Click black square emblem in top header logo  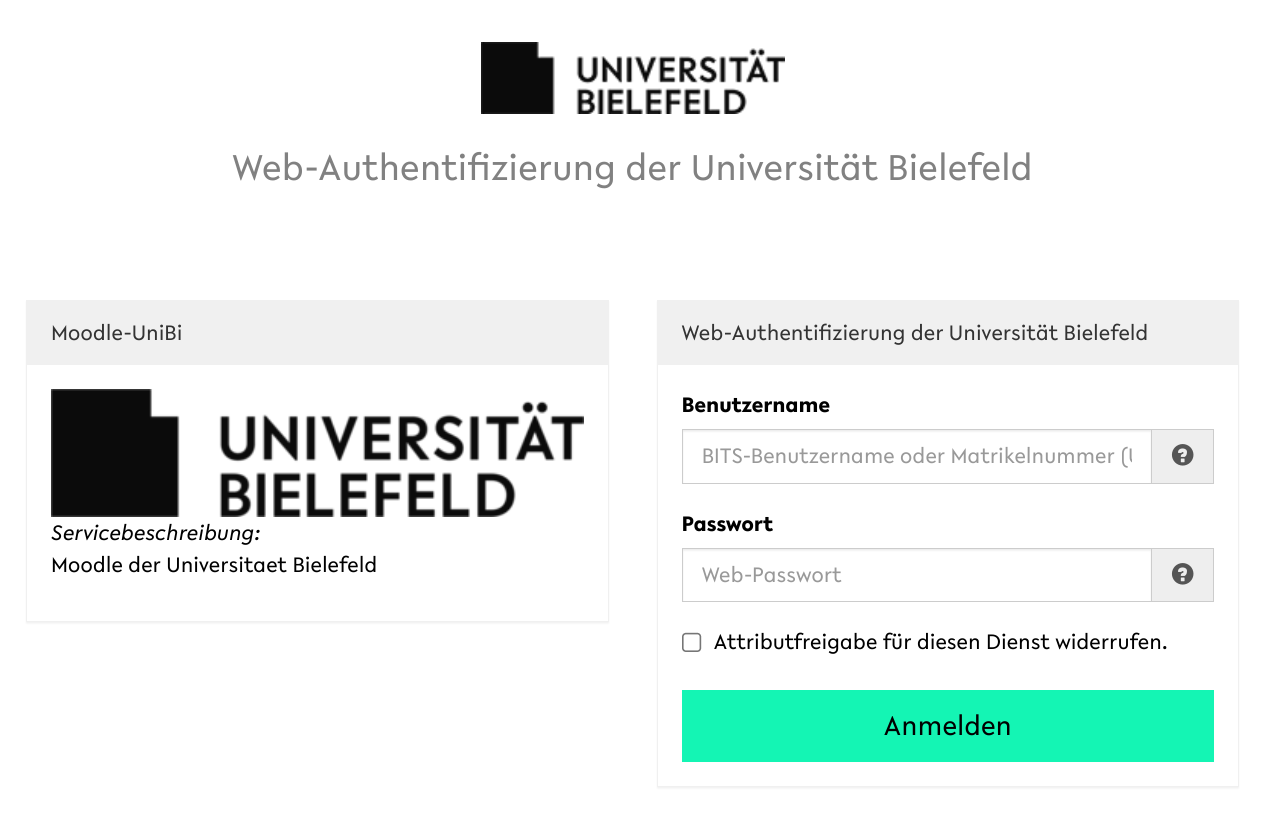516,78
